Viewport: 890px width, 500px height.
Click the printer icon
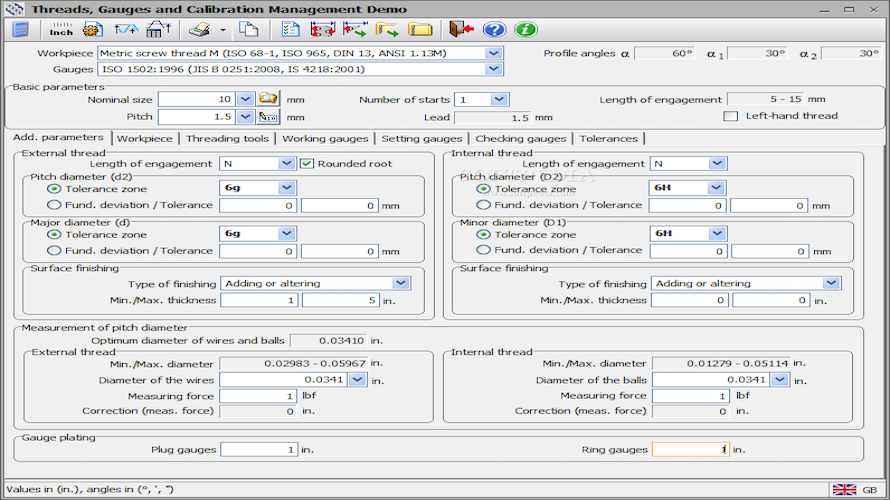point(200,30)
